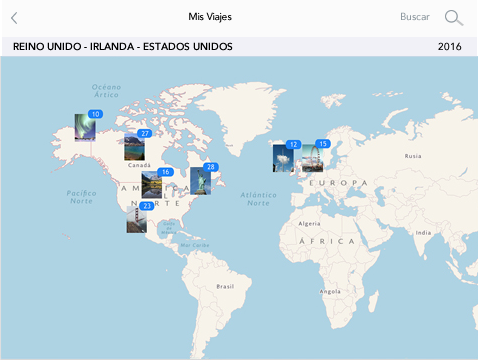
Task: Tap the blue 28 count badge
Action: point(211,167)
